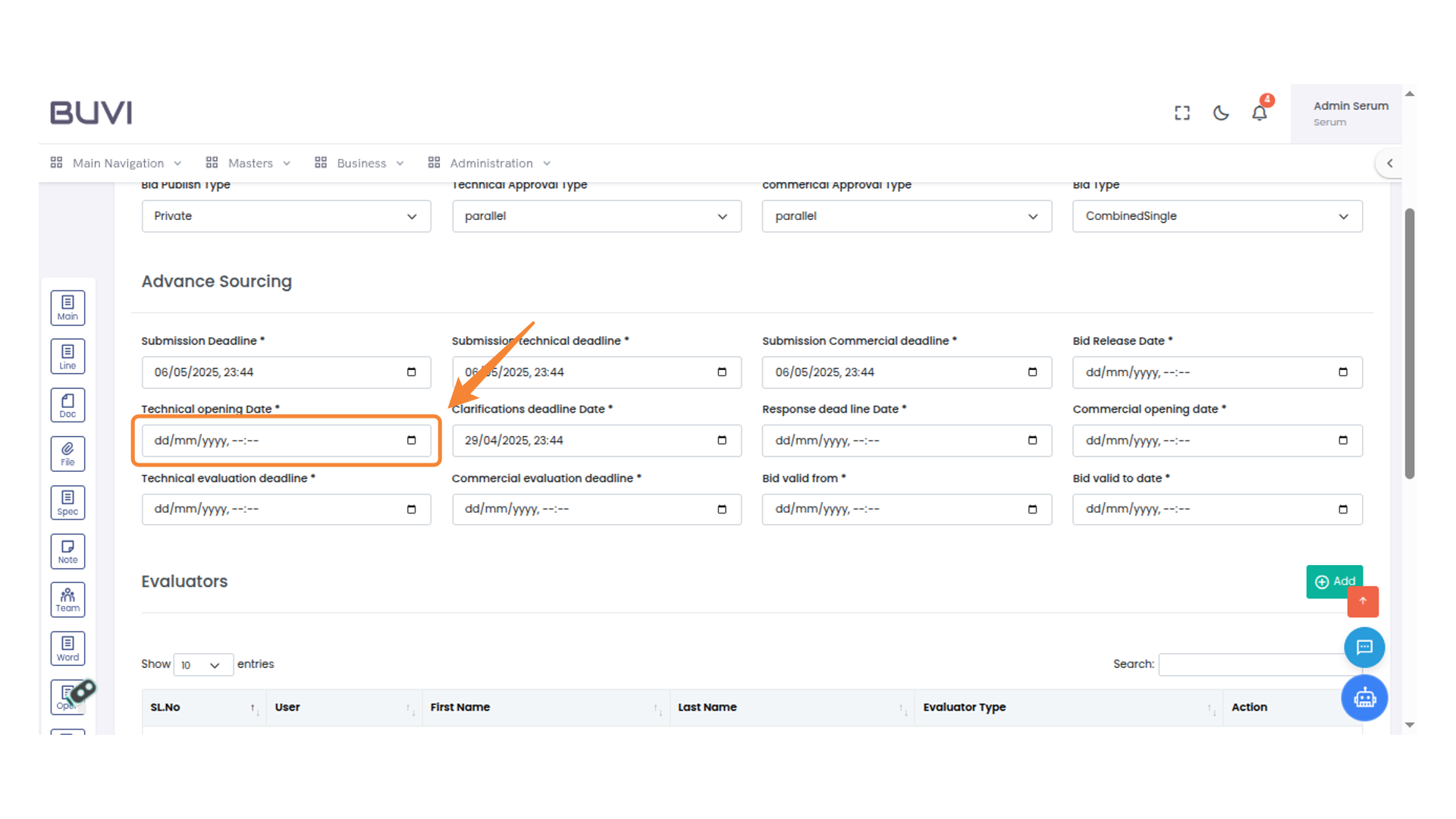Click the red scroll-to-top button
Screen dimensions: 1456x819
1363,601
